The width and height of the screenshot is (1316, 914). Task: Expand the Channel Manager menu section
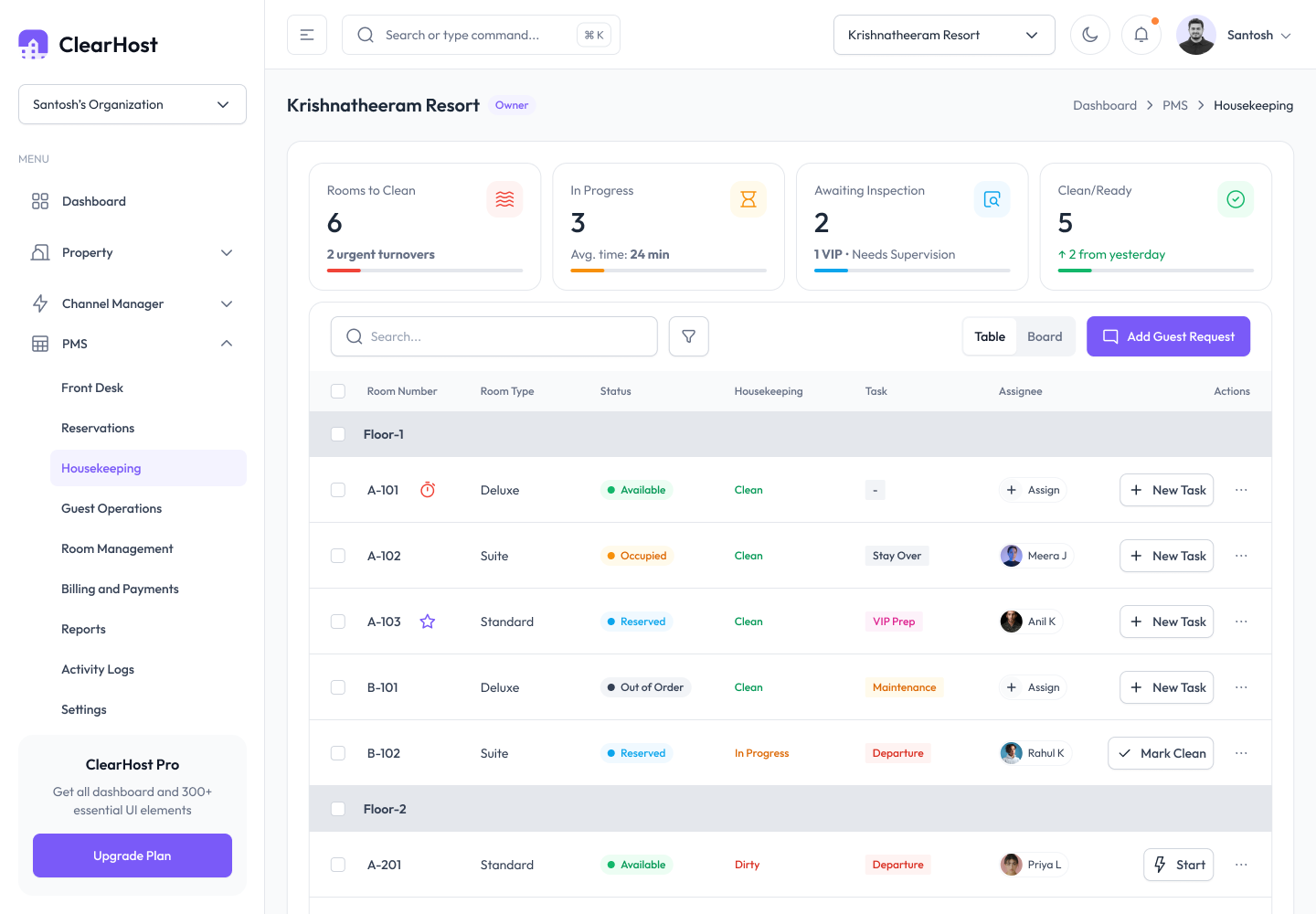click(x=133, y=303)
